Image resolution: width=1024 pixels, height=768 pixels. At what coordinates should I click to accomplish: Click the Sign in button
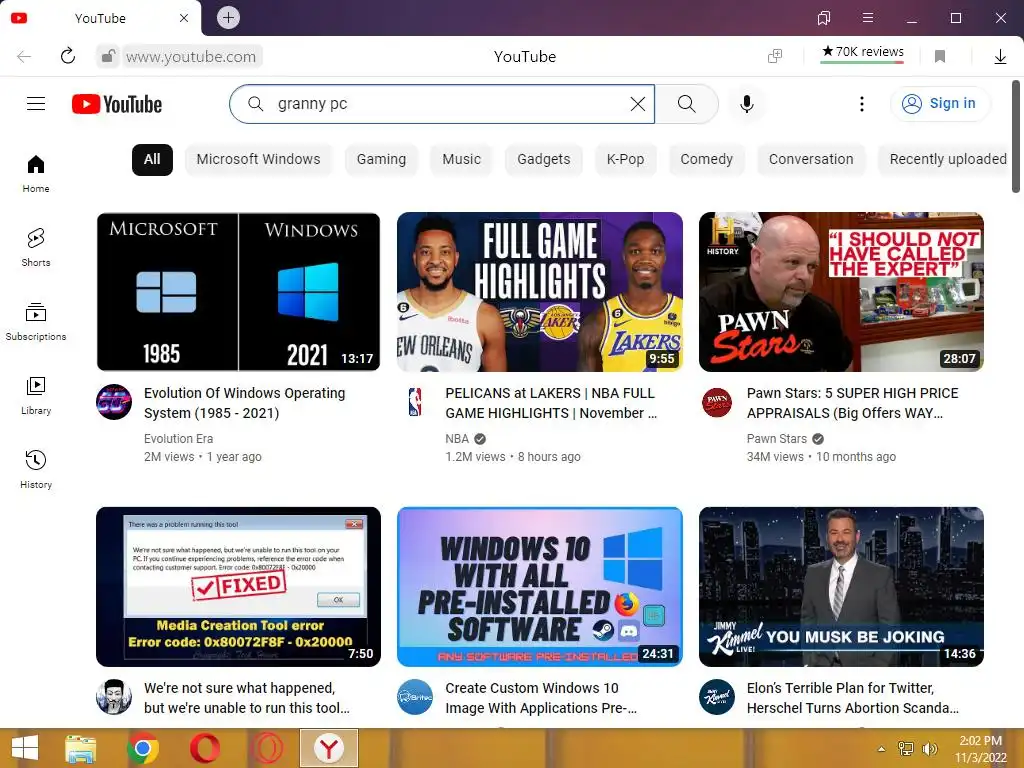pyautogui.click(x=940, y=104)
